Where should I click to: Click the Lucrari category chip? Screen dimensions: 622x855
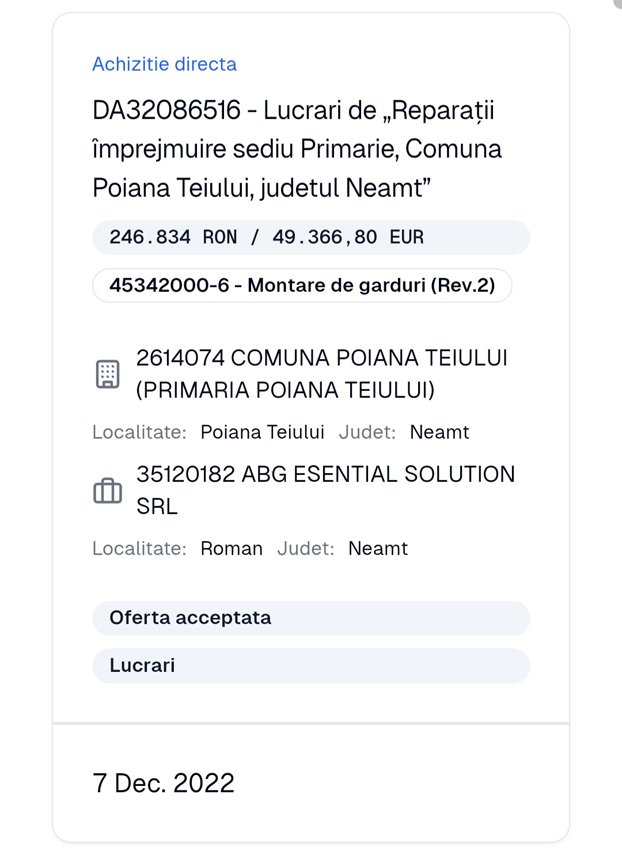[x=141, y=665]
